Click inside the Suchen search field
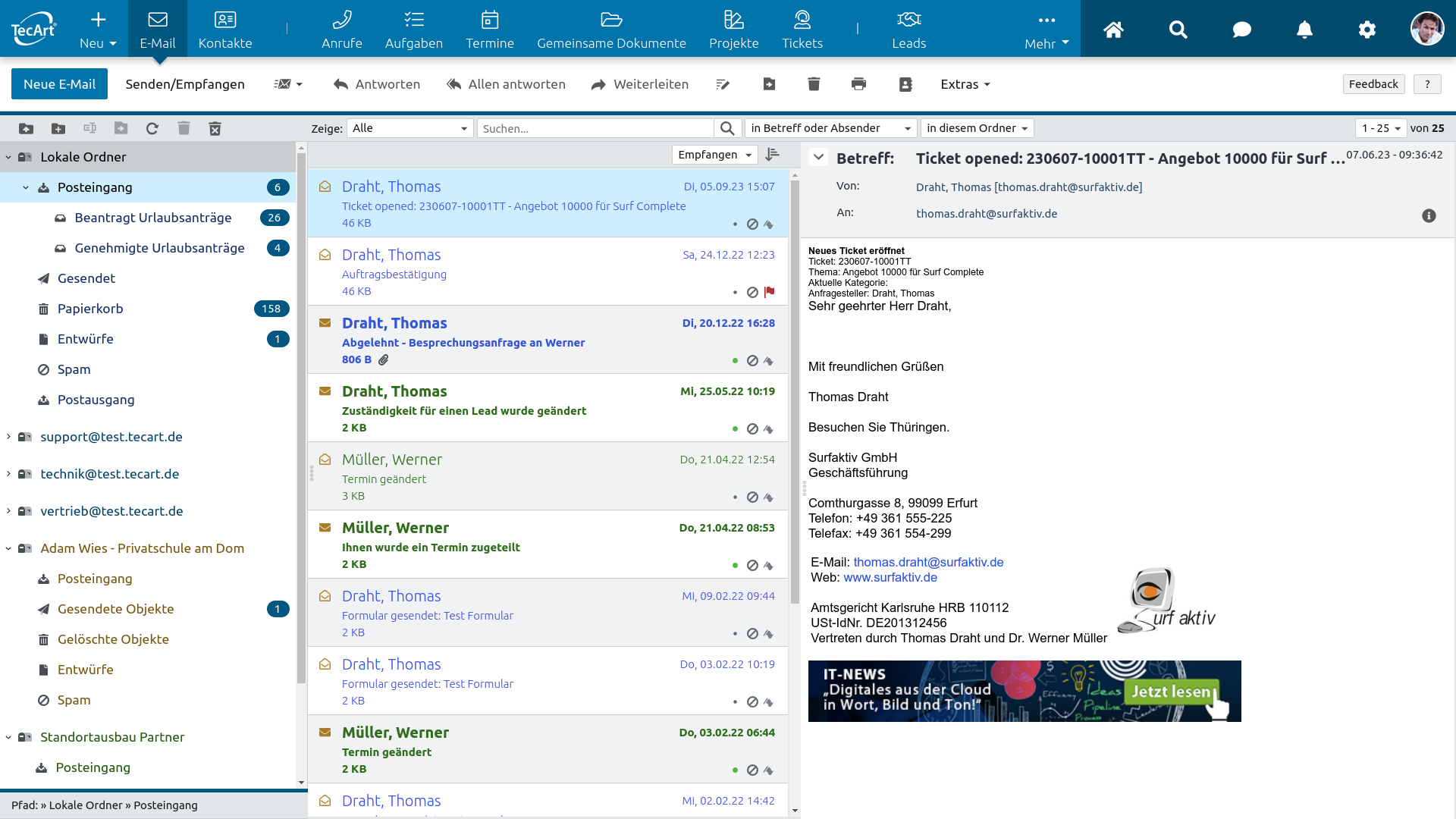 coord(595,128)
